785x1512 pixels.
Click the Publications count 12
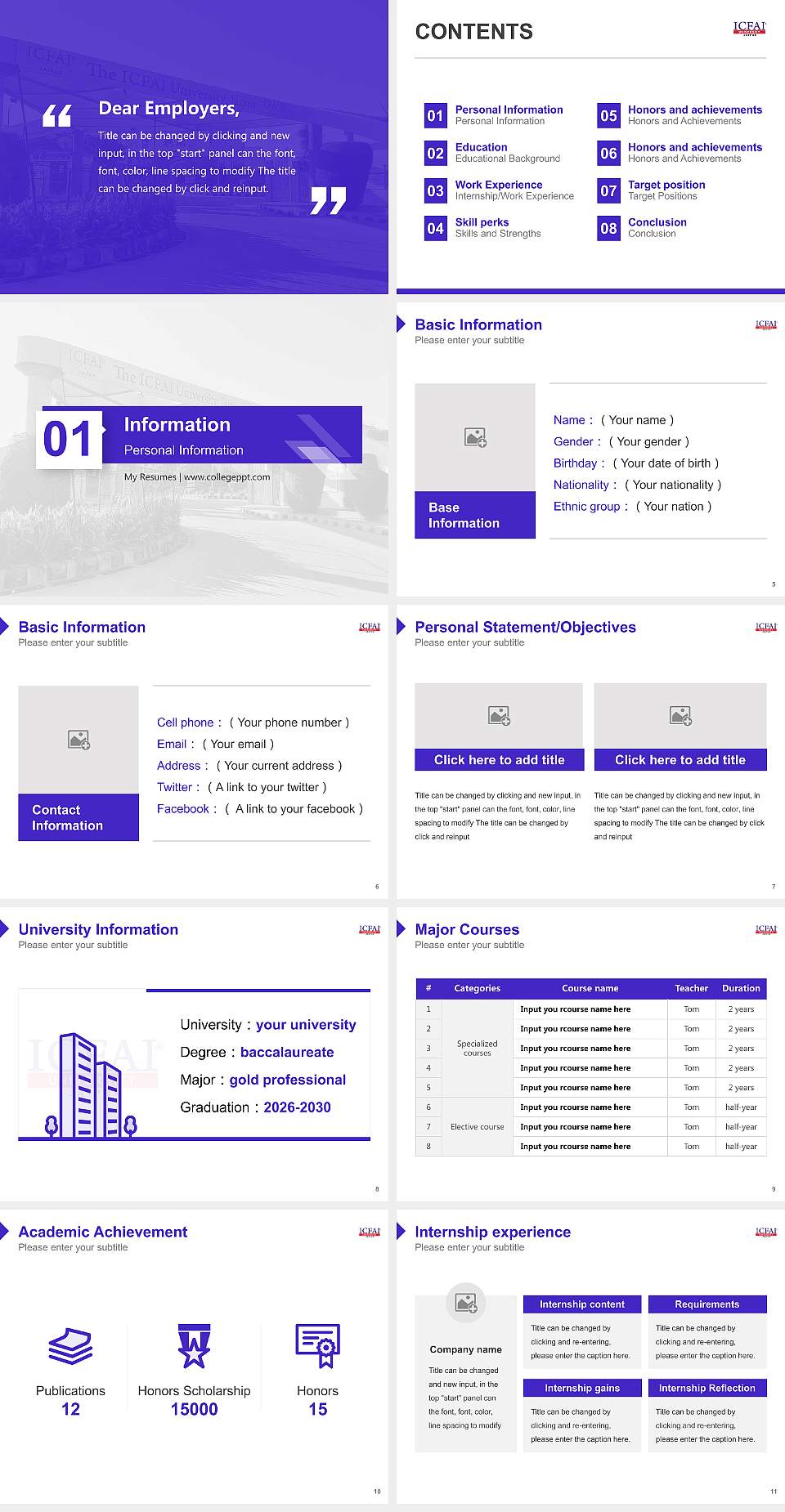coord(71,1409)
